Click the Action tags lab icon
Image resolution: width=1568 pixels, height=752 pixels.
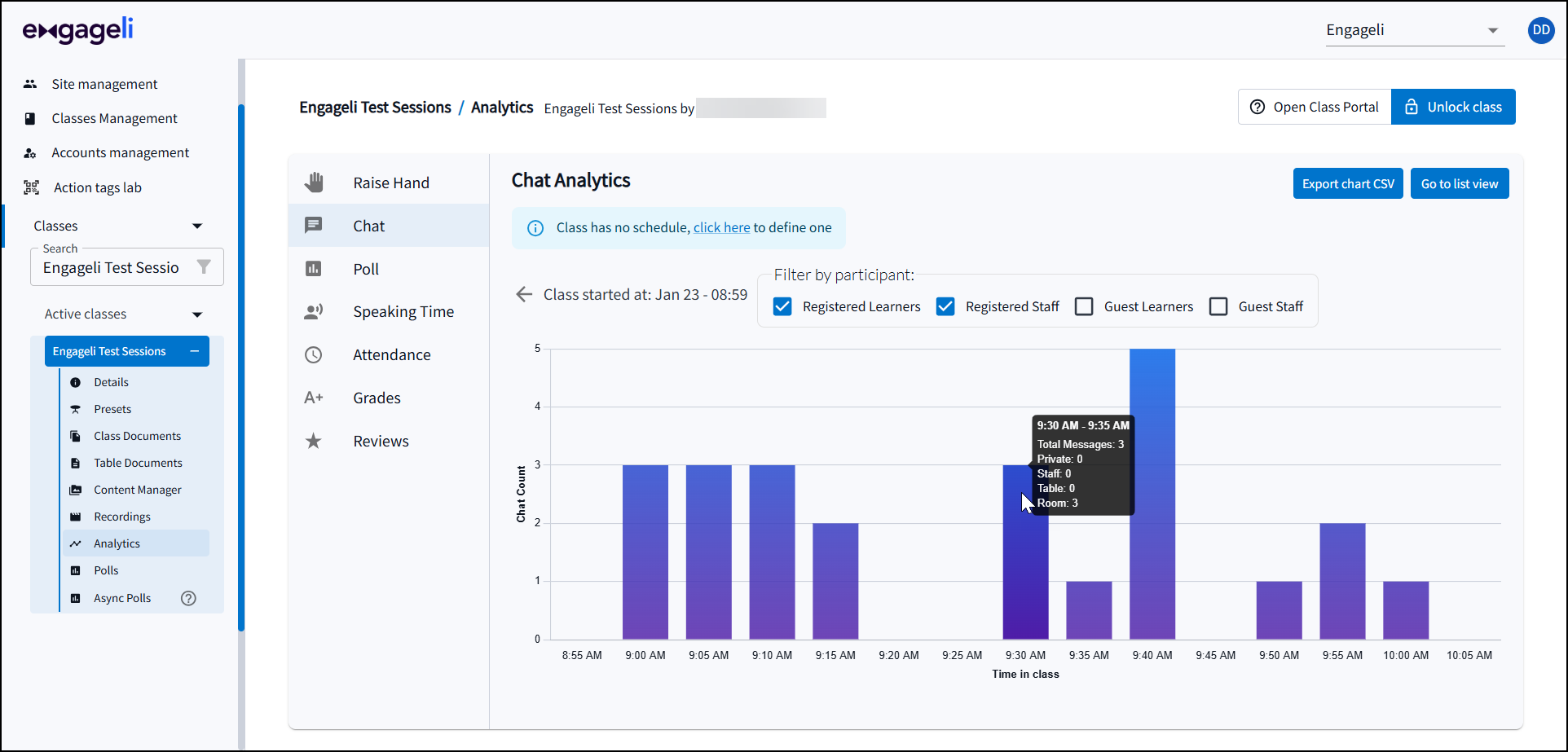click(x=31, y=187)
